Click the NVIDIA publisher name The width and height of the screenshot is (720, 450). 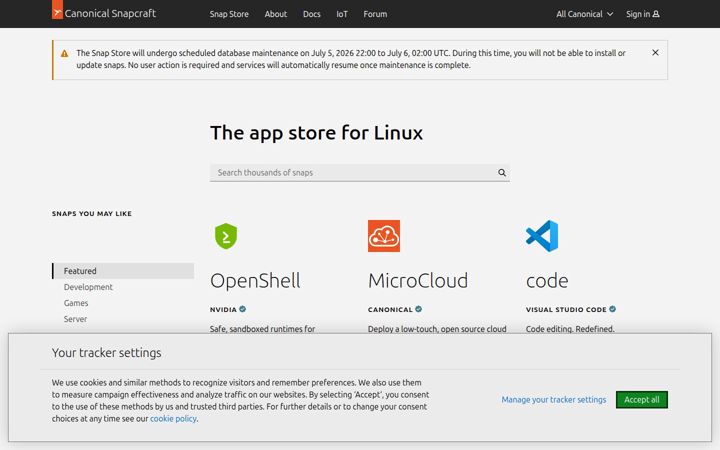point(223,309)
